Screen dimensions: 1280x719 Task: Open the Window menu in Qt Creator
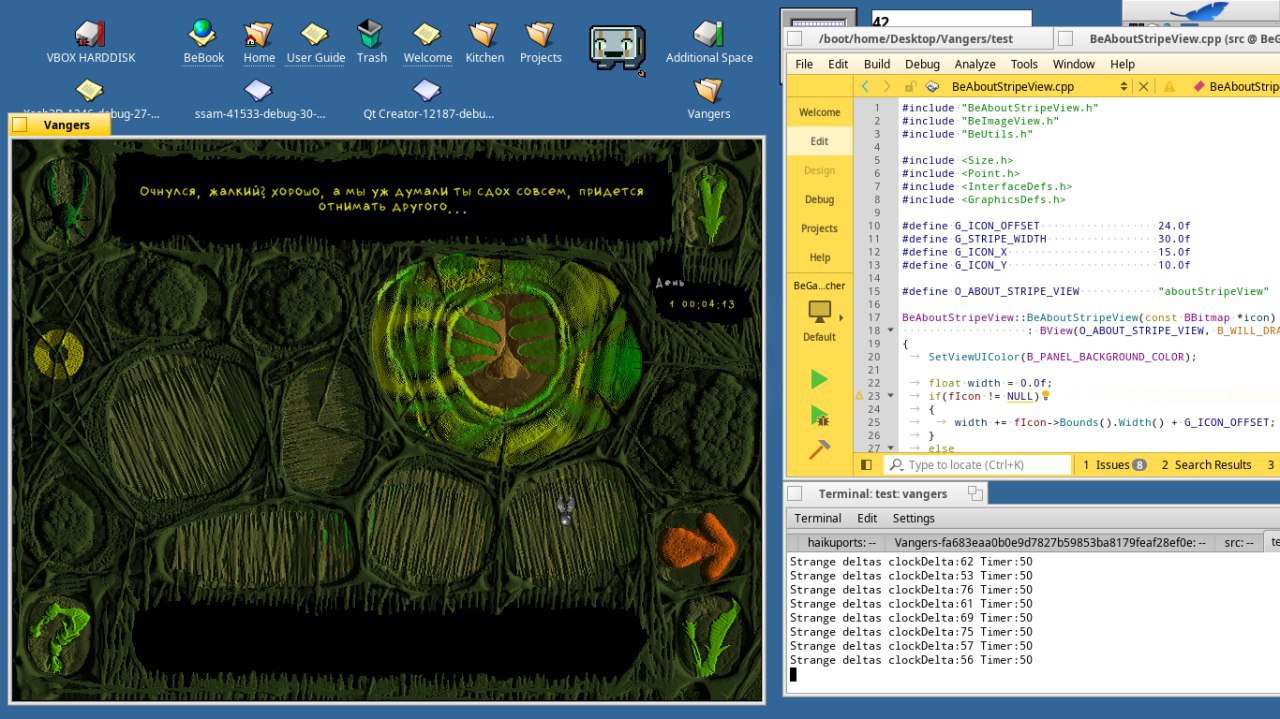[x=1074, y=64]
